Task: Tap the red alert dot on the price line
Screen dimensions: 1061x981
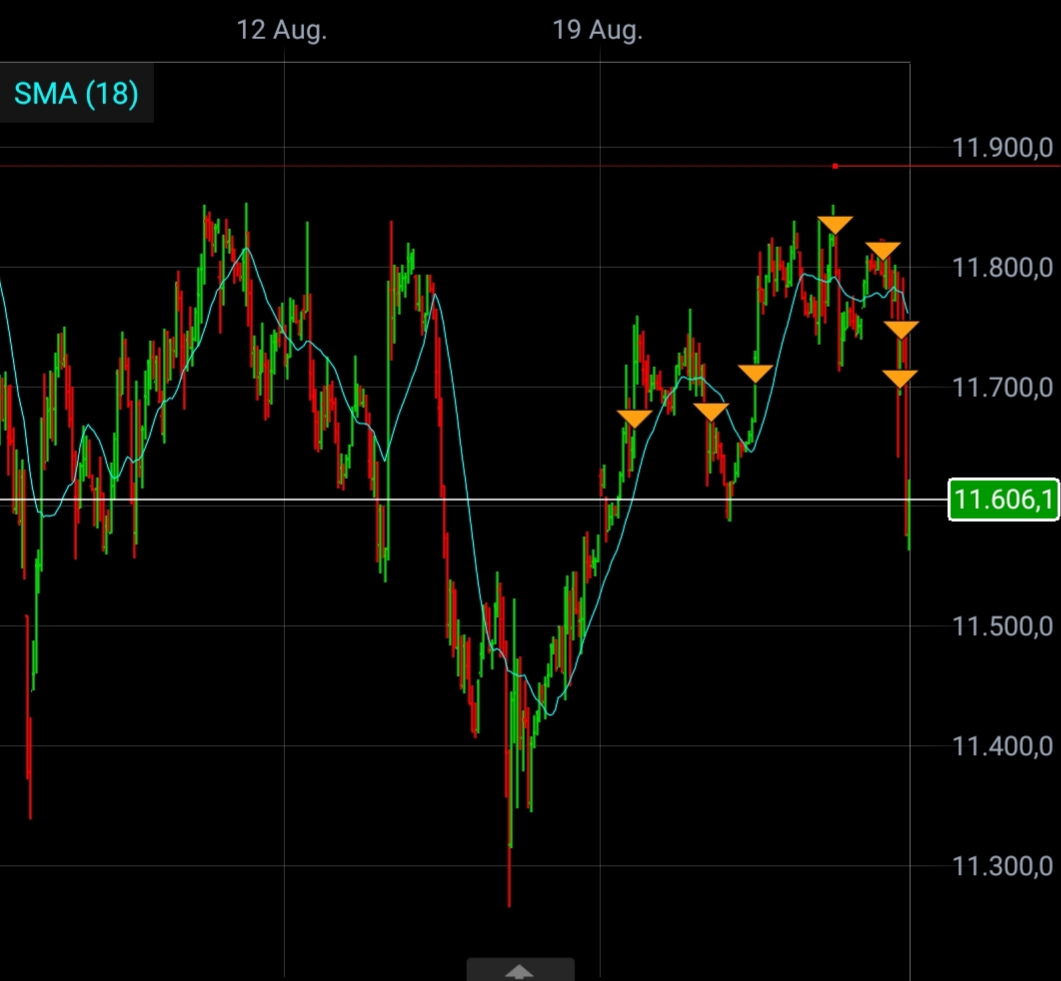Action: click(835, 167)
